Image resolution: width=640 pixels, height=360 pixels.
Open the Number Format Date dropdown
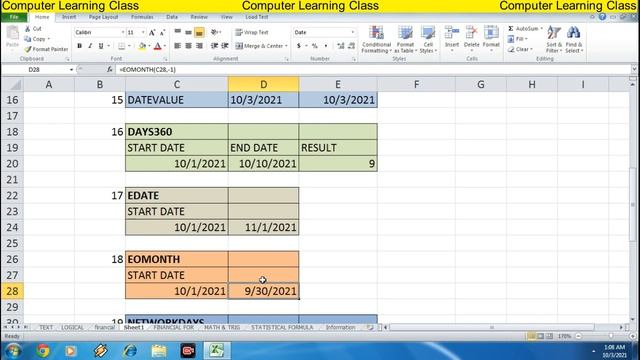[353, 32]
